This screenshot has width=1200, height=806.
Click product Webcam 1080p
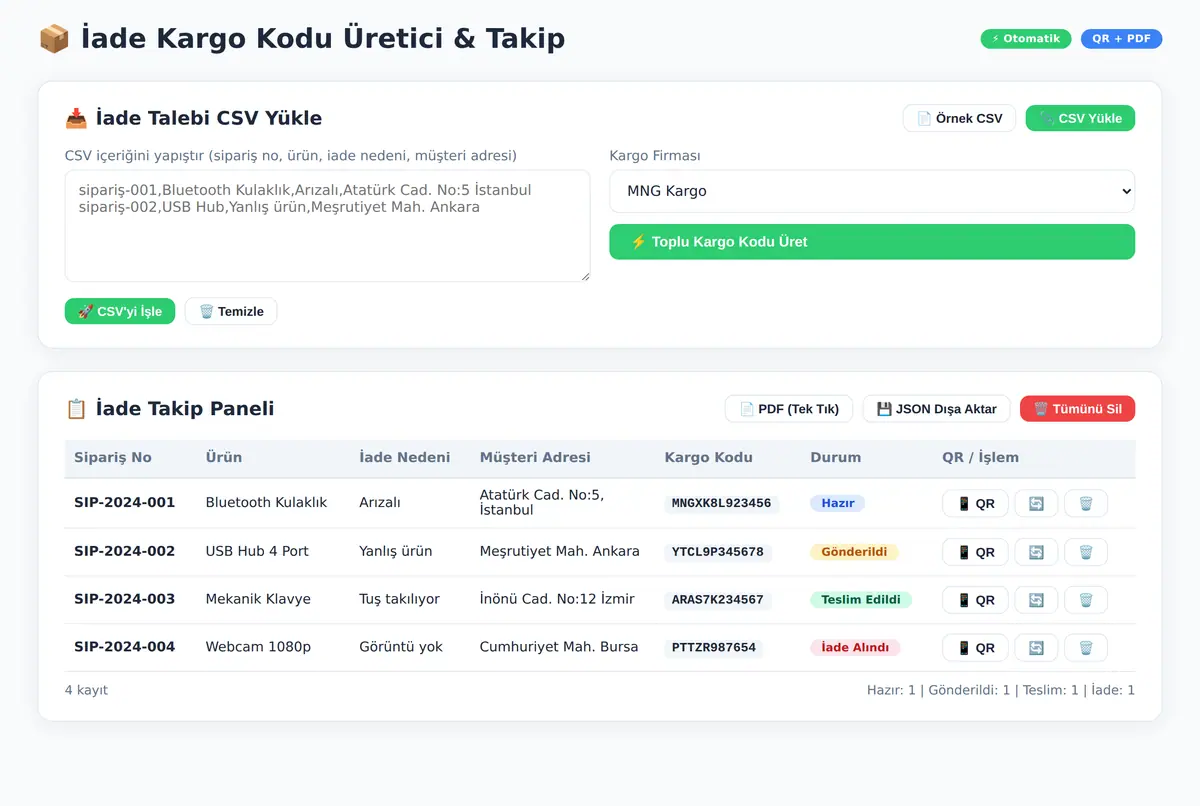pyautogui.click(x=258, y=648)
